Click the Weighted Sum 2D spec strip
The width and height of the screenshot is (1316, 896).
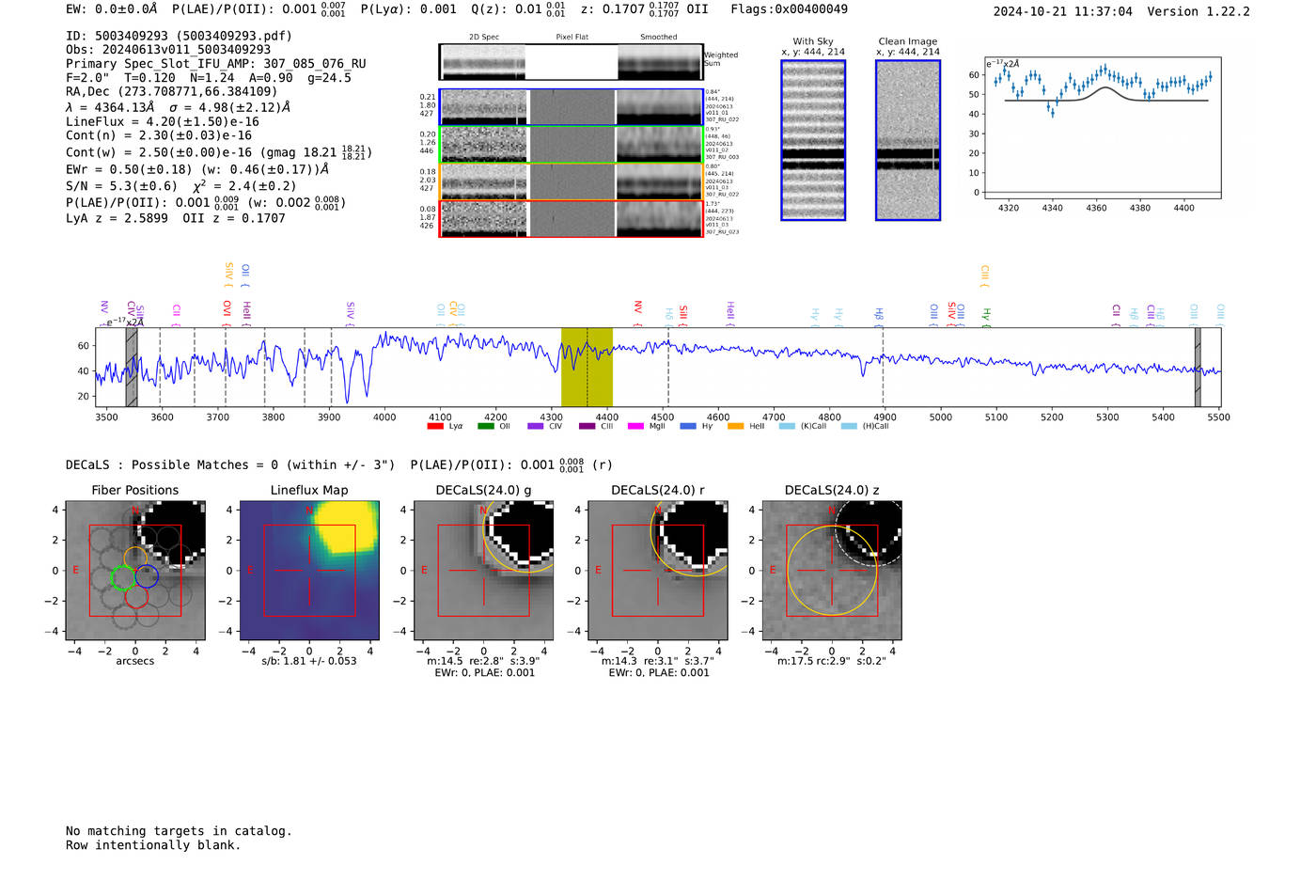coord(571,62)
